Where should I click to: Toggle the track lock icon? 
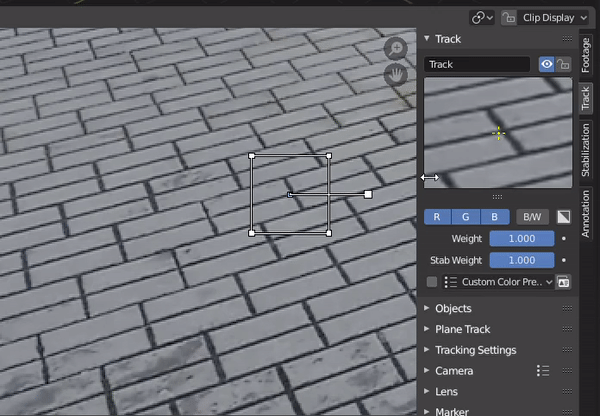pos(564,64)
